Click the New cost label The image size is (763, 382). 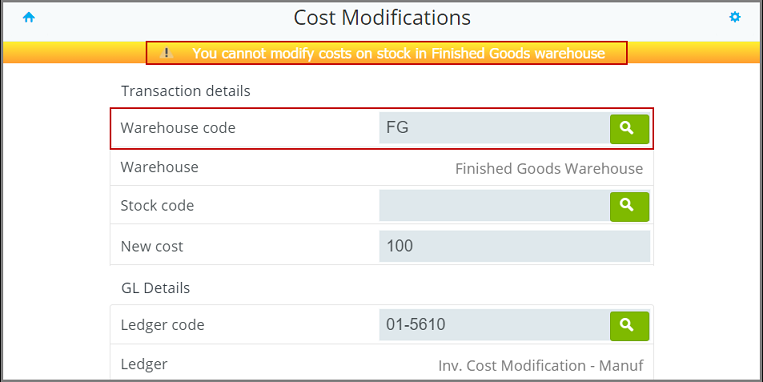pos(152,246)
